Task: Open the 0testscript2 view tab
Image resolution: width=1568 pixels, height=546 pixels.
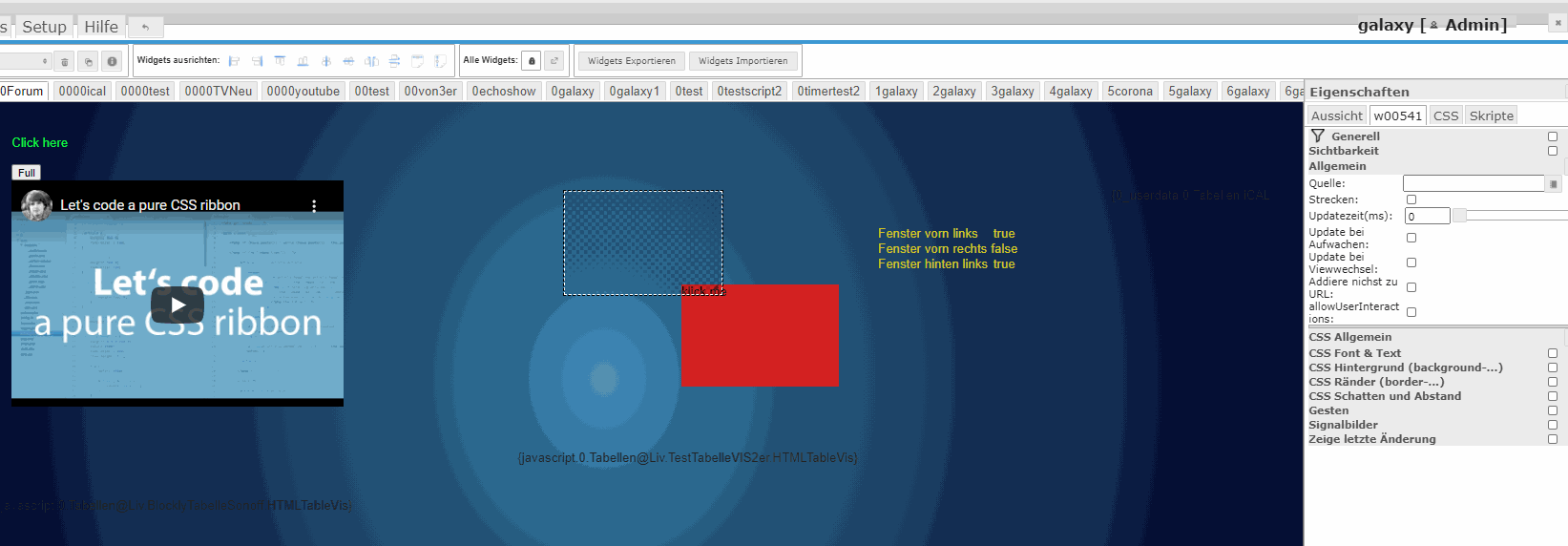Action: pos(749,91)
